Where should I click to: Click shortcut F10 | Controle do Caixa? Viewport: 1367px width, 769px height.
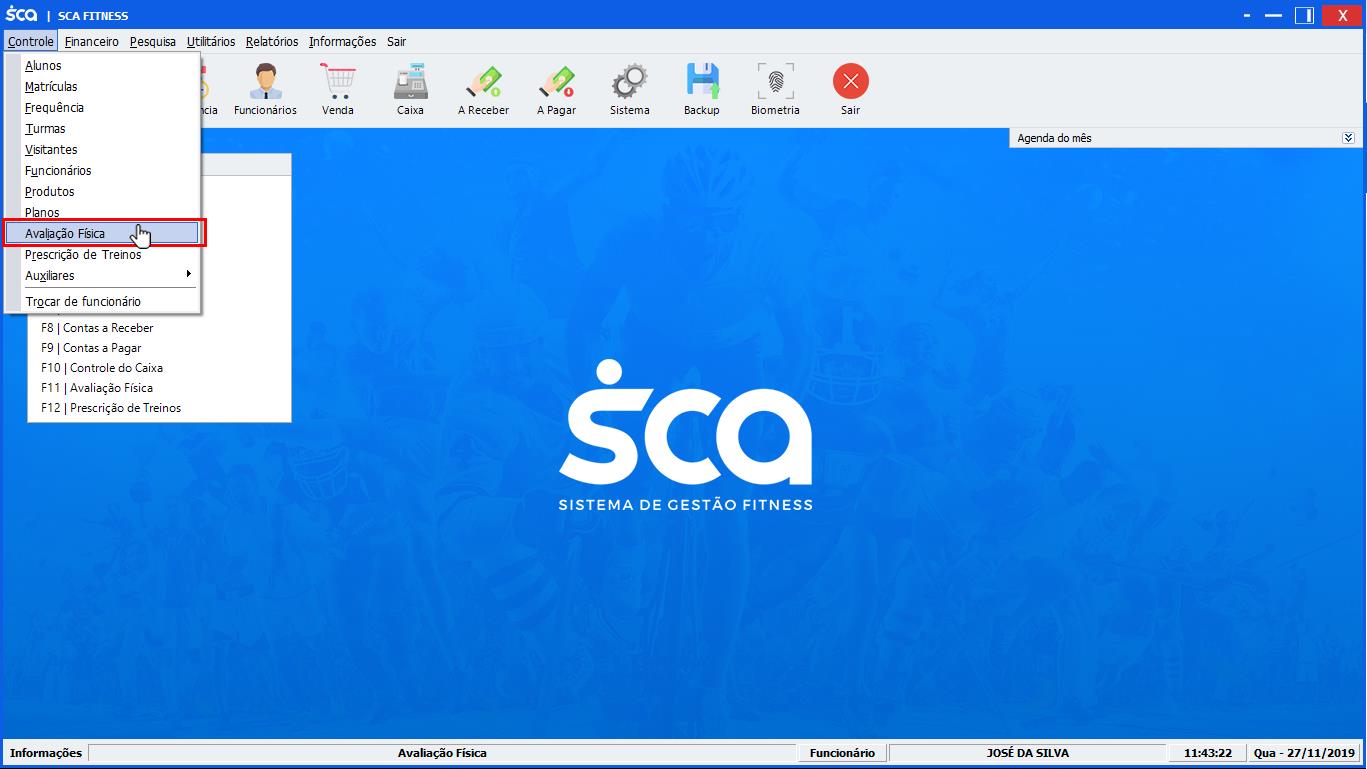(102, 367)
